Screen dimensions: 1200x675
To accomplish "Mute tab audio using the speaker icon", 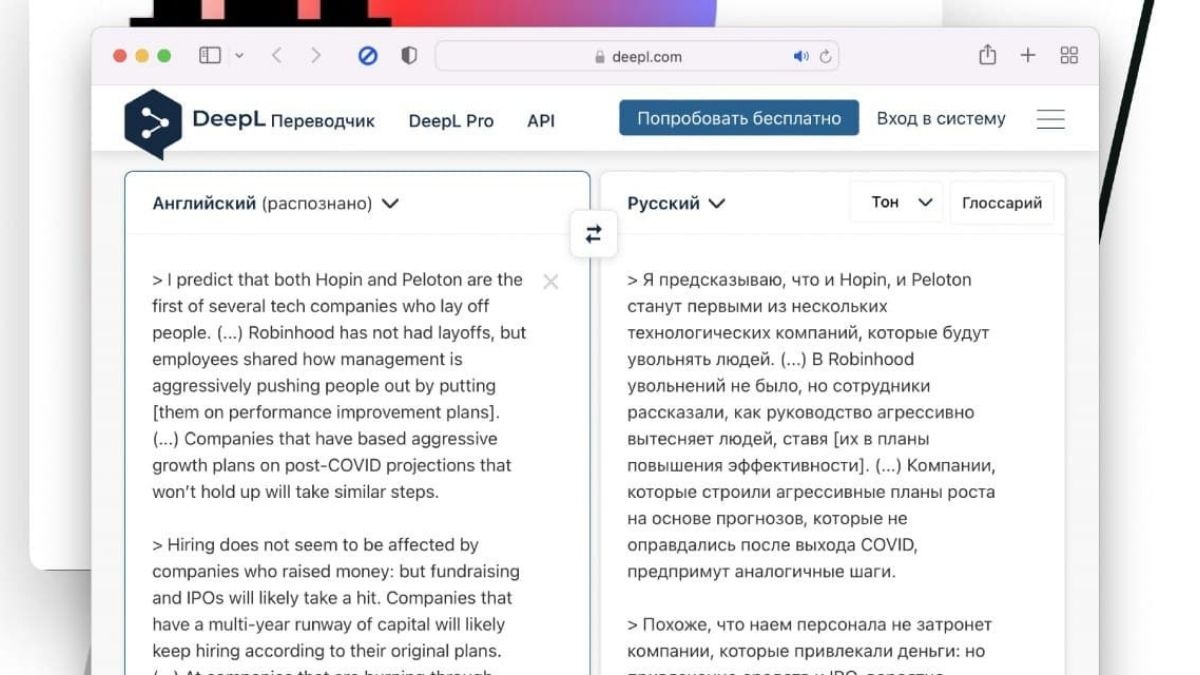I will (x=801, y=57).
